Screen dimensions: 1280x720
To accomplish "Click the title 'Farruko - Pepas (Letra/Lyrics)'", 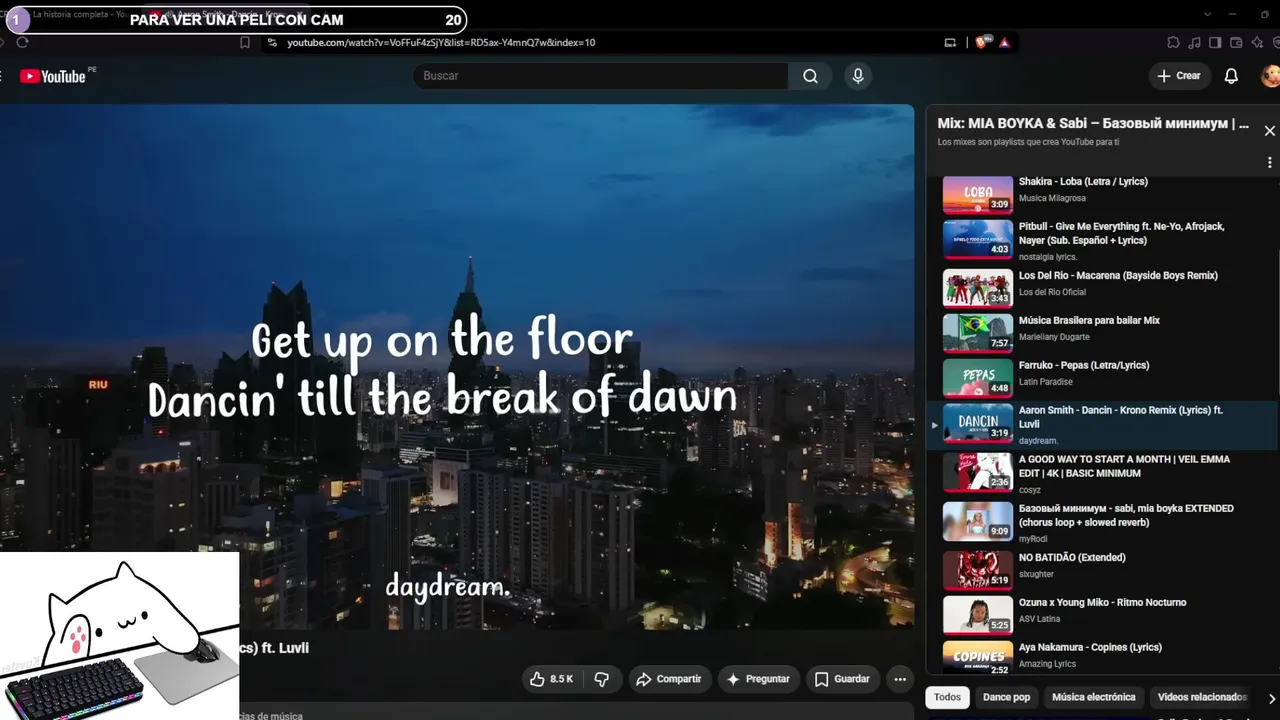I will 1084,366.
